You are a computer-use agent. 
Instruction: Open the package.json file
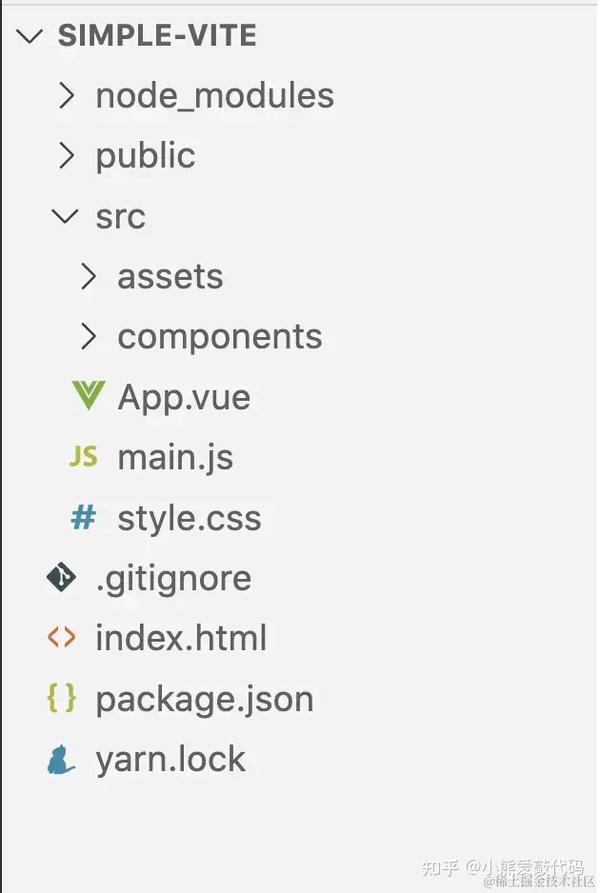click(x=204, y=698)
